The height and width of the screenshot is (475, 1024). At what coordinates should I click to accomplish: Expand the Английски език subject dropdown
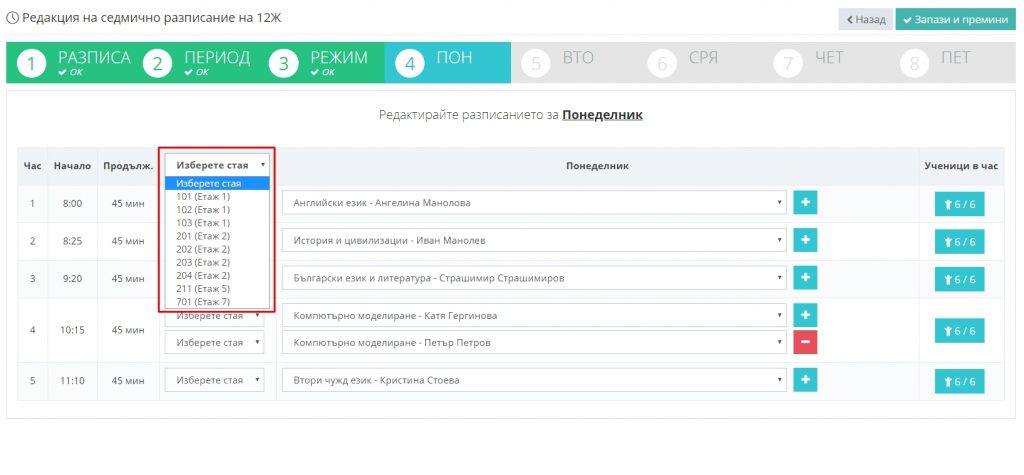pos(533,203)
